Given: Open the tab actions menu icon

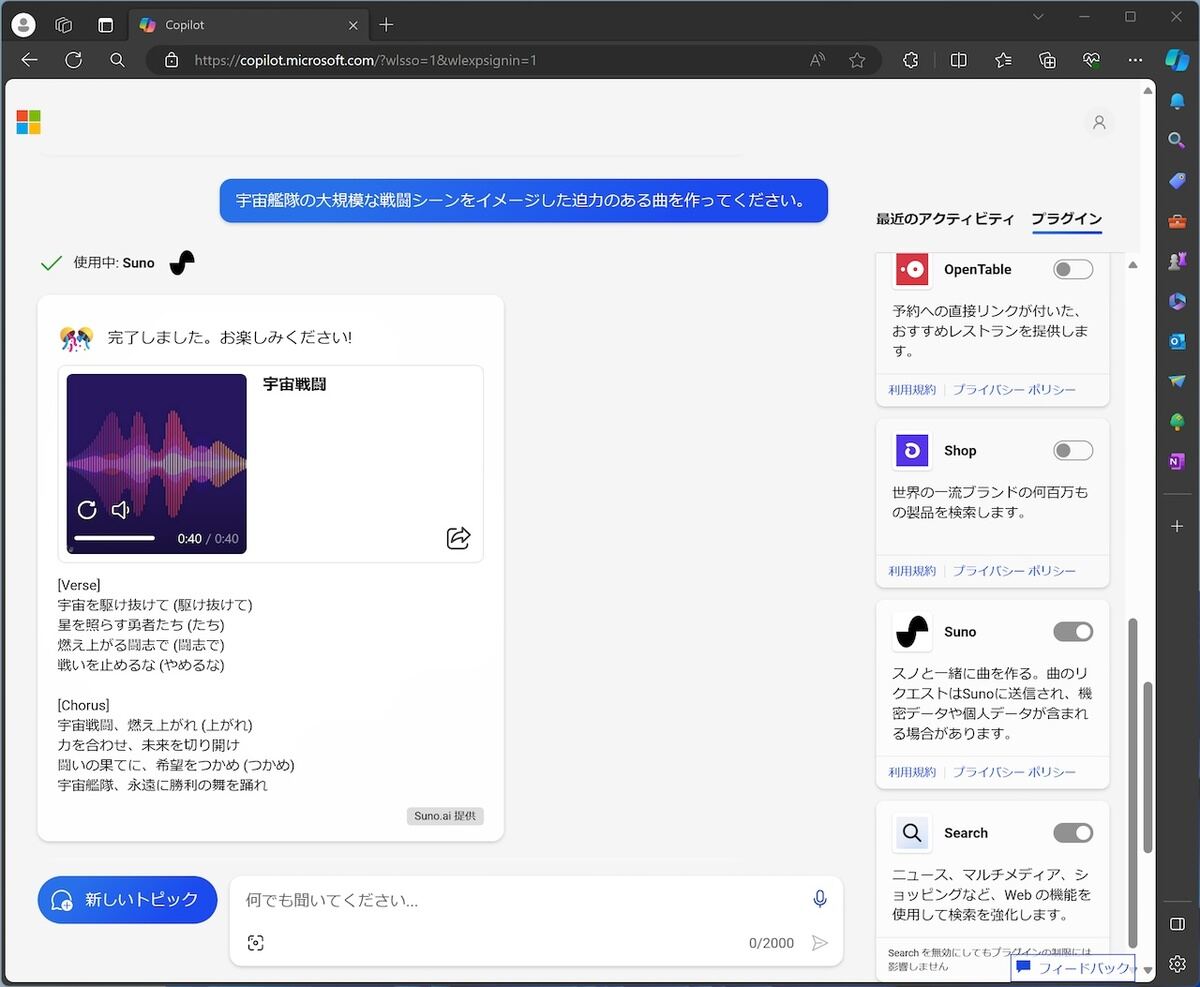Looking at the screenshot, I should [x=105, y=25].
